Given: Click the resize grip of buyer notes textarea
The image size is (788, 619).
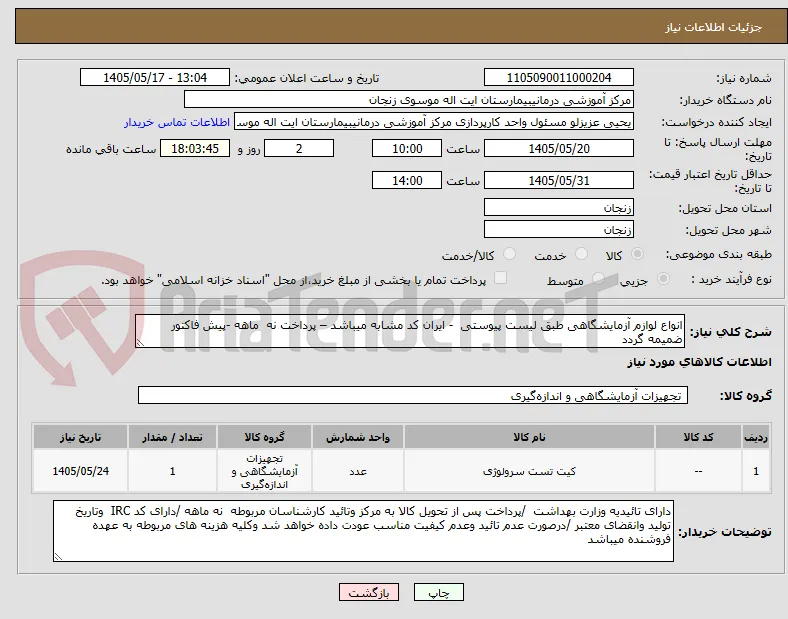Looking at the screenshot, I should click(58, 557).
